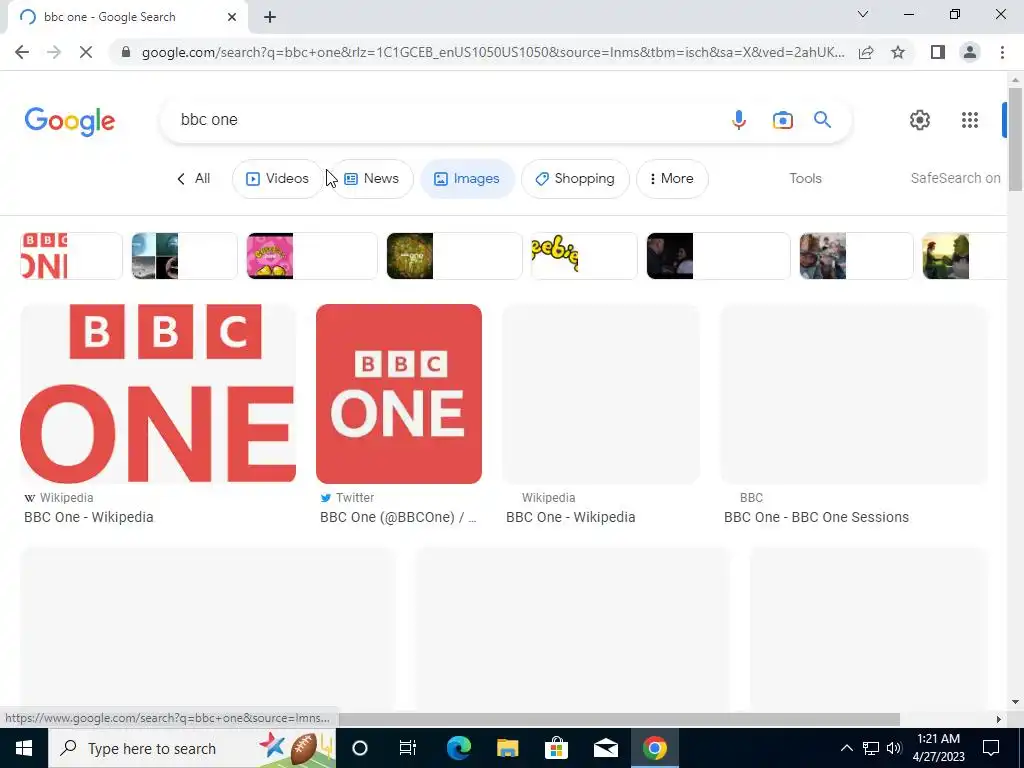Screen dimensions: 1024x768
Task: Switch to News results tab
Action: click(x=372, y=179)
